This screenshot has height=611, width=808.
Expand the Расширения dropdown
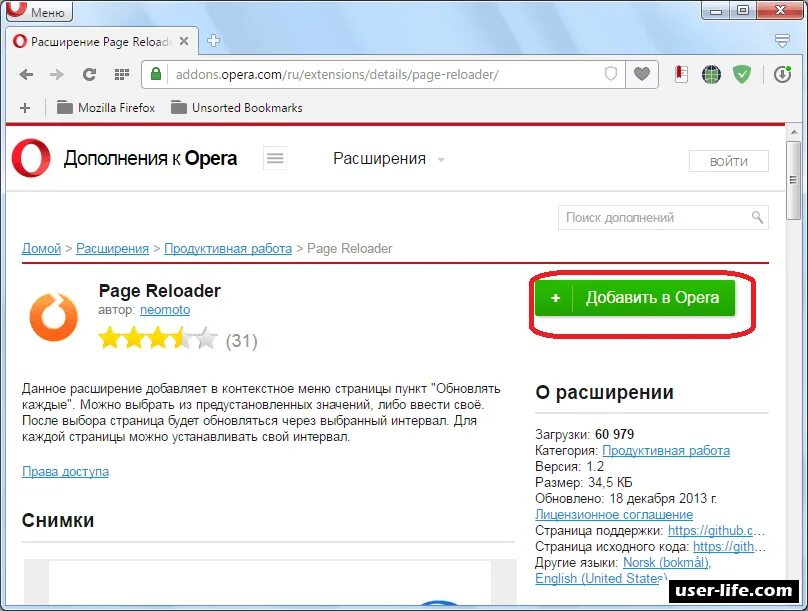coord(389,159)
